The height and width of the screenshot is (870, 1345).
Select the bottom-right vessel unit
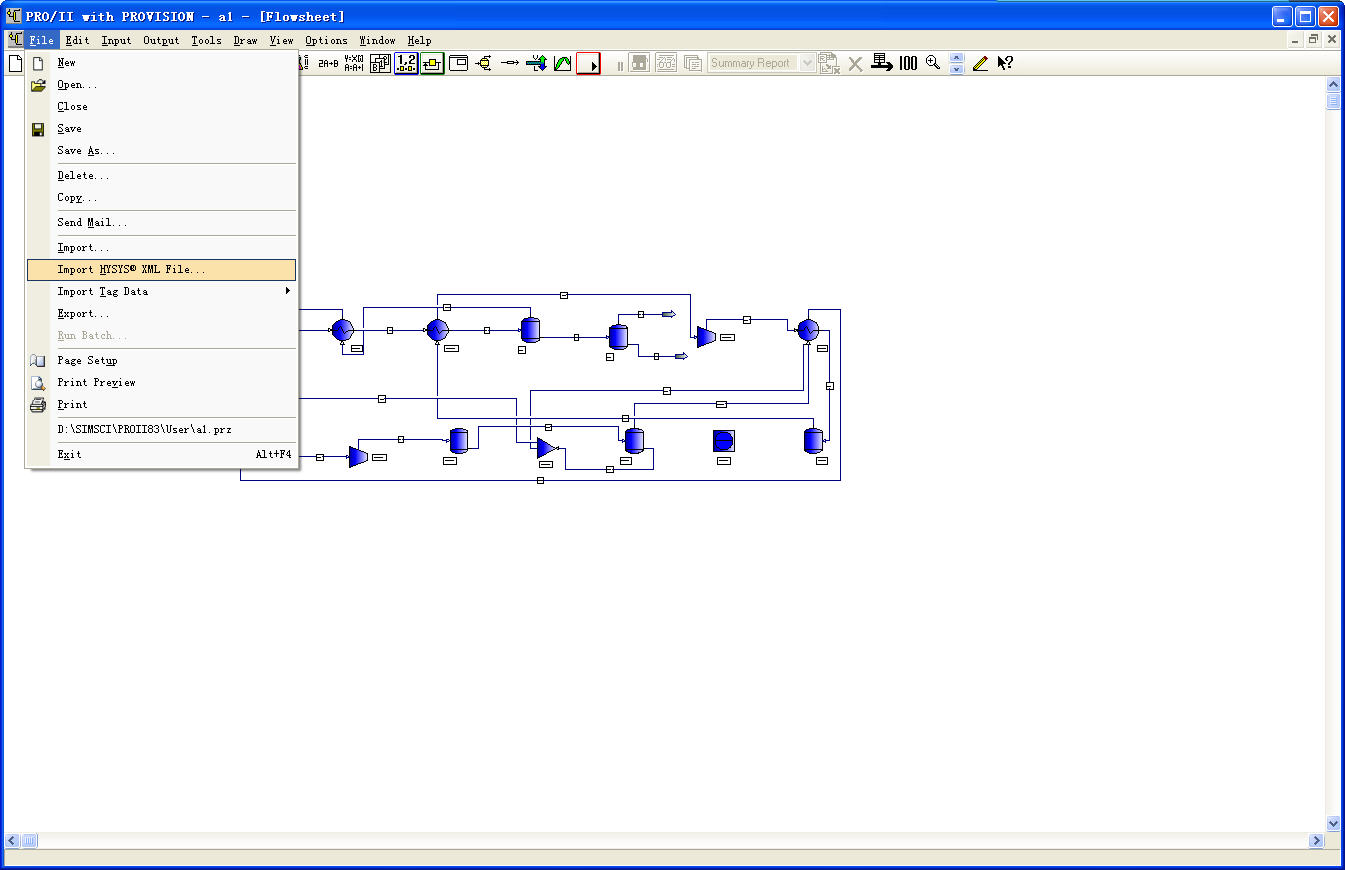(x=813, y=440)
